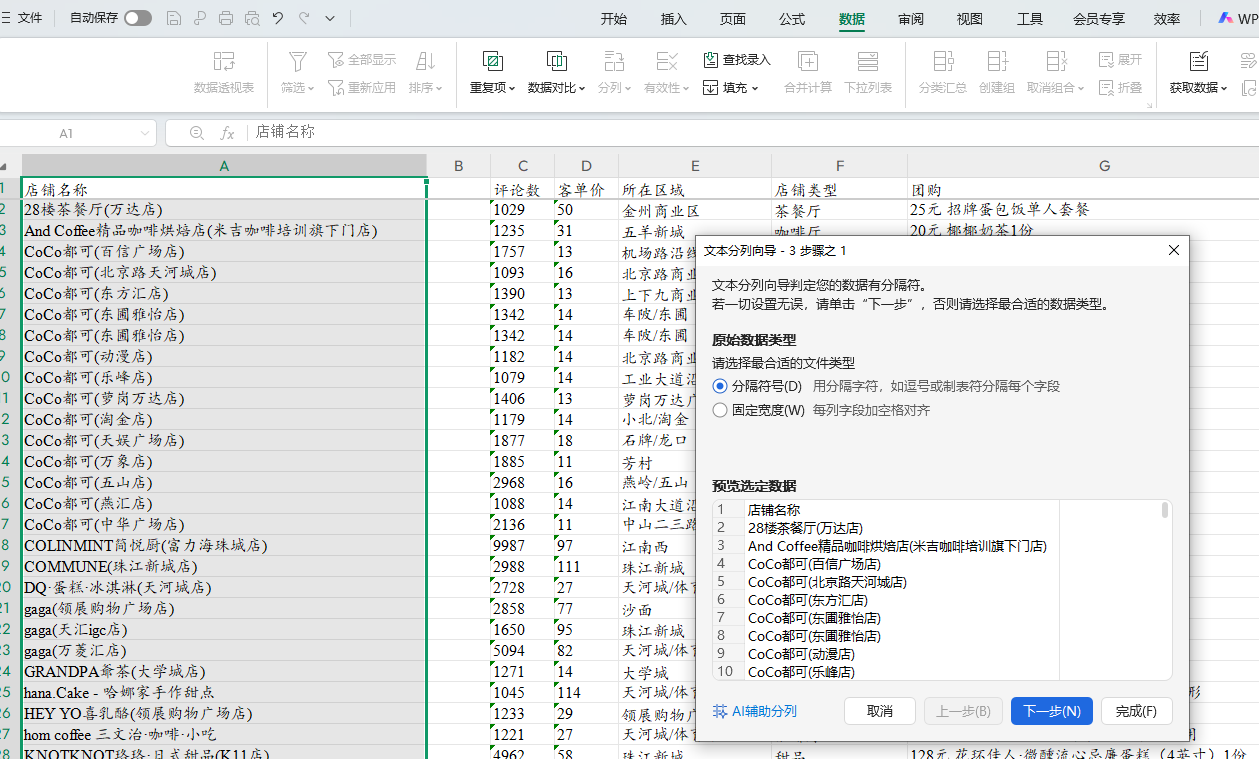This screenshot has height=759, width=1259.
Task: Click the print icon in quick access bar
Action: (x=226, y=18)
